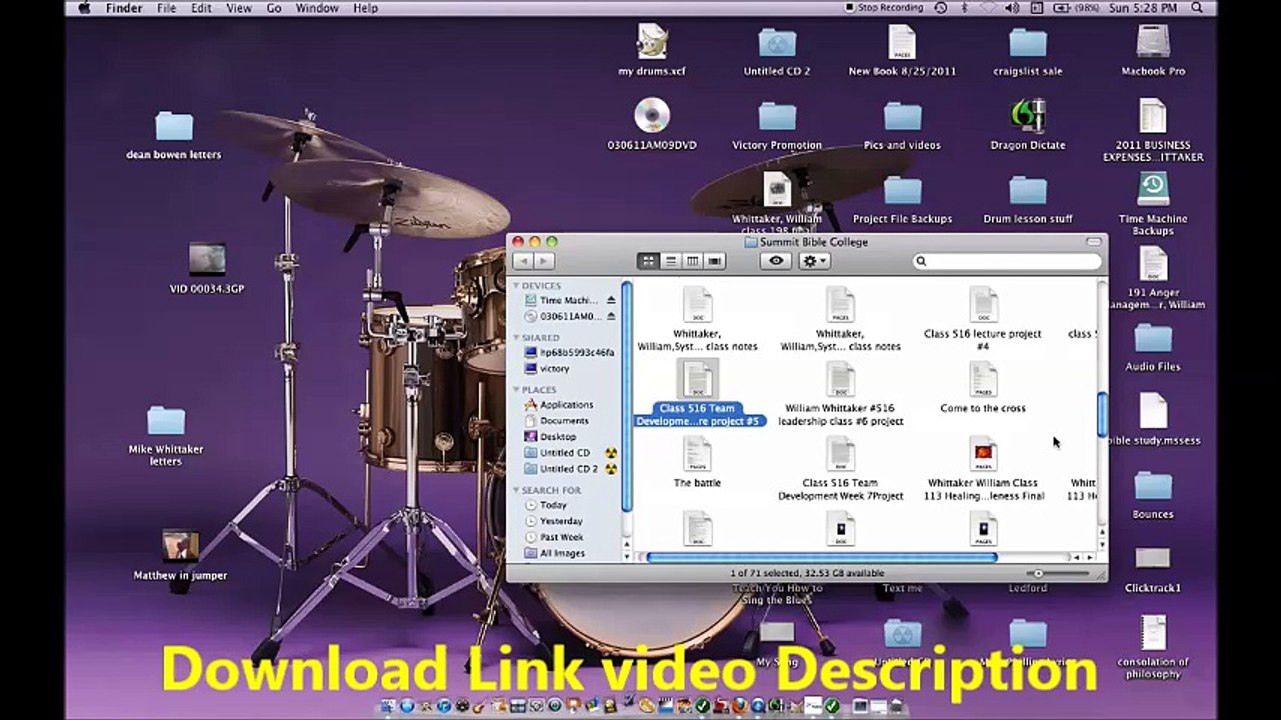Select Whittaker William Class 113 Healing file

point(984,468)
